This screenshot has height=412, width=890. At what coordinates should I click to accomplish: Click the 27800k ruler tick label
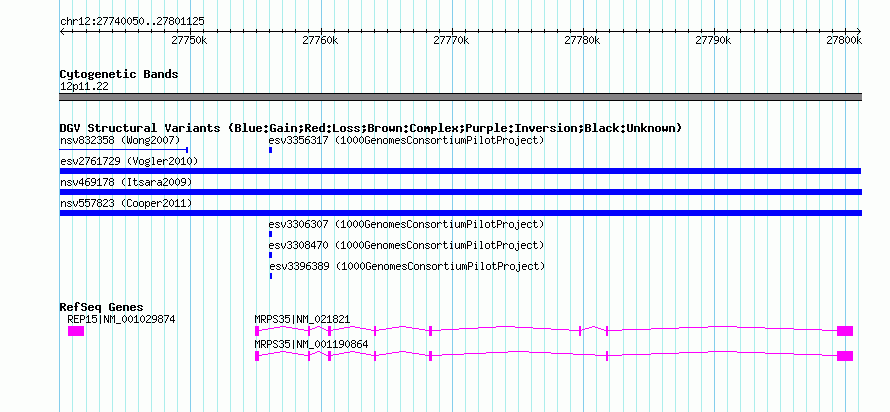click(x=845, y=40)
